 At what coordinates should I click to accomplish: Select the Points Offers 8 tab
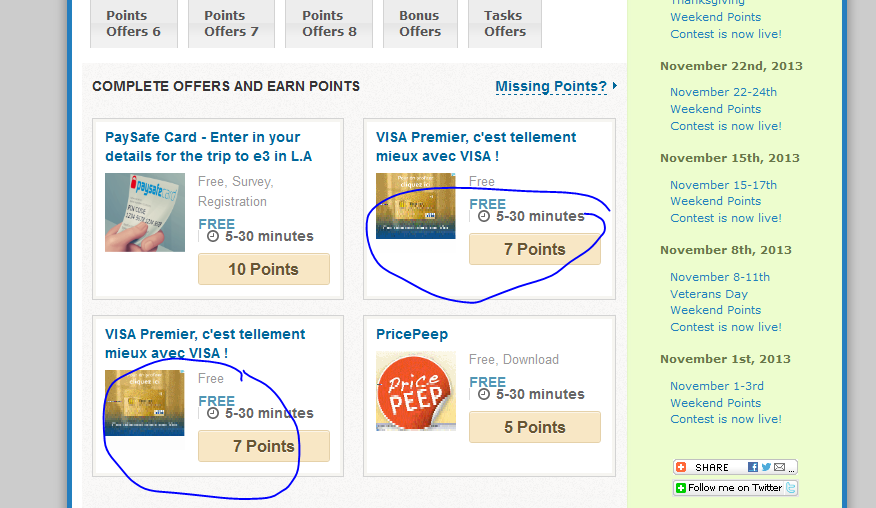(329, 23)
